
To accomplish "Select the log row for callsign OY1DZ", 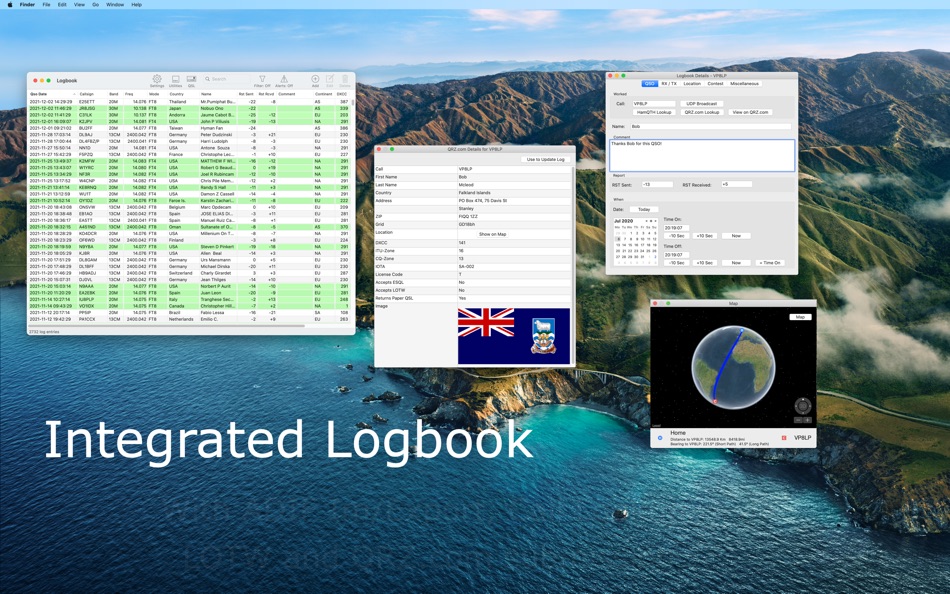I will tap(189, 201).
